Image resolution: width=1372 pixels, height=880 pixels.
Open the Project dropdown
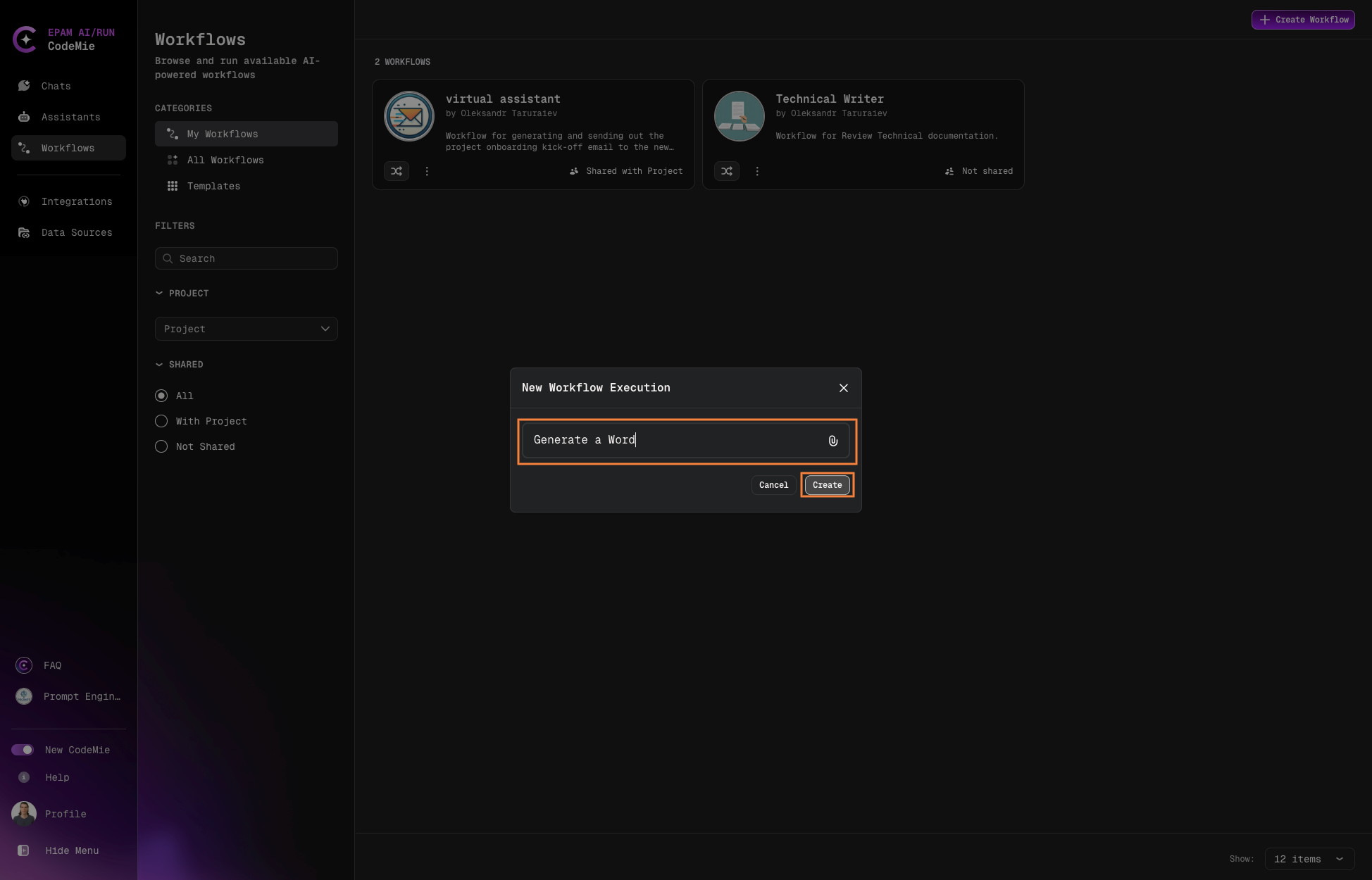coord(246,329)
